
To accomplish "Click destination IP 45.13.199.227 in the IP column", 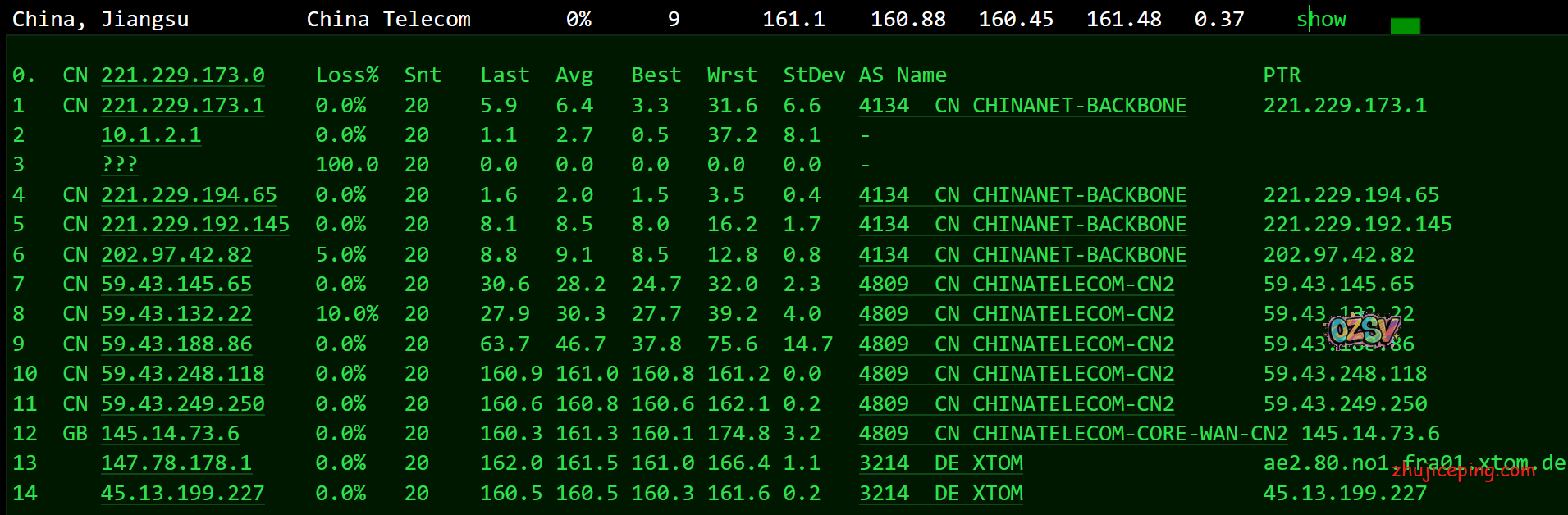I will pos(182,494).
